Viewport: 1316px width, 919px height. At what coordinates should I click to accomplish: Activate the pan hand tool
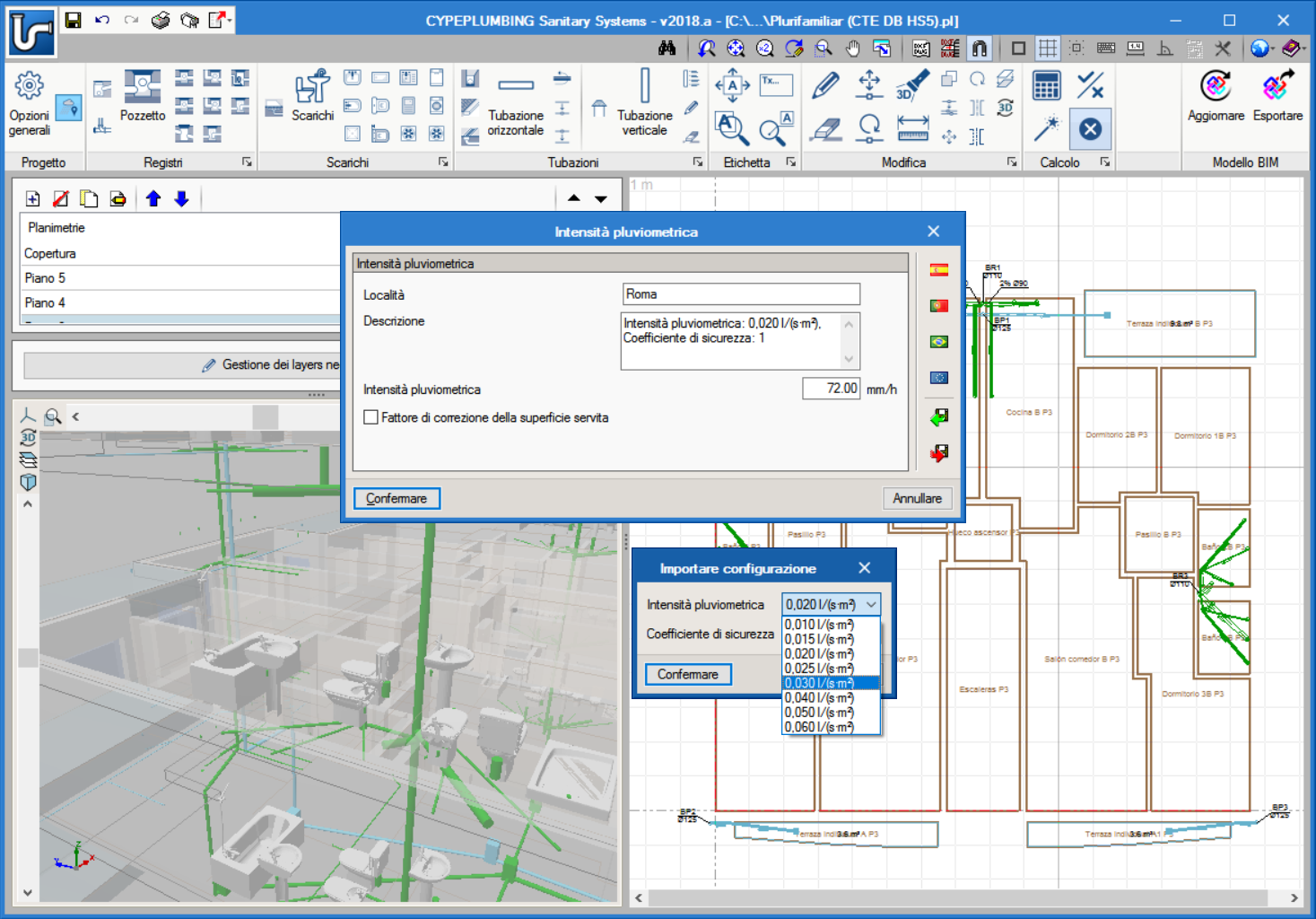(x=853, y=48)
